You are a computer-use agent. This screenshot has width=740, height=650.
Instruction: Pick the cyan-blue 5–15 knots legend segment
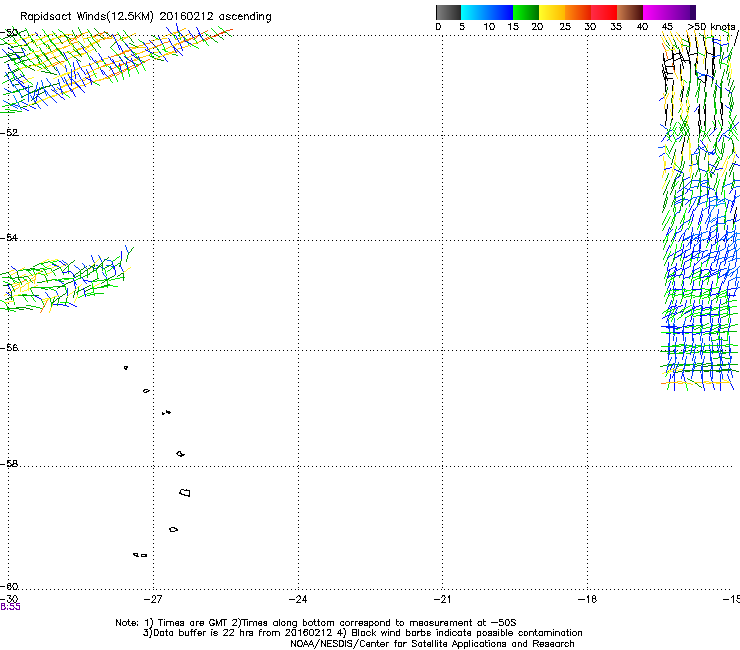(487, 12)
